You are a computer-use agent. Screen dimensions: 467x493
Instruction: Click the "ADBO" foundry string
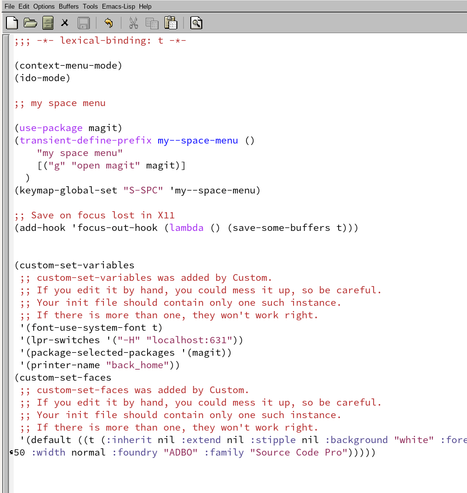pos(180,453)
